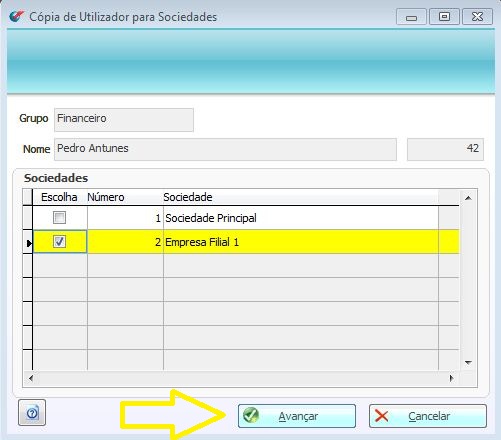Viewport: 501px width, 440px height.
Task: Click the Número column header
Action: point(106,197)
